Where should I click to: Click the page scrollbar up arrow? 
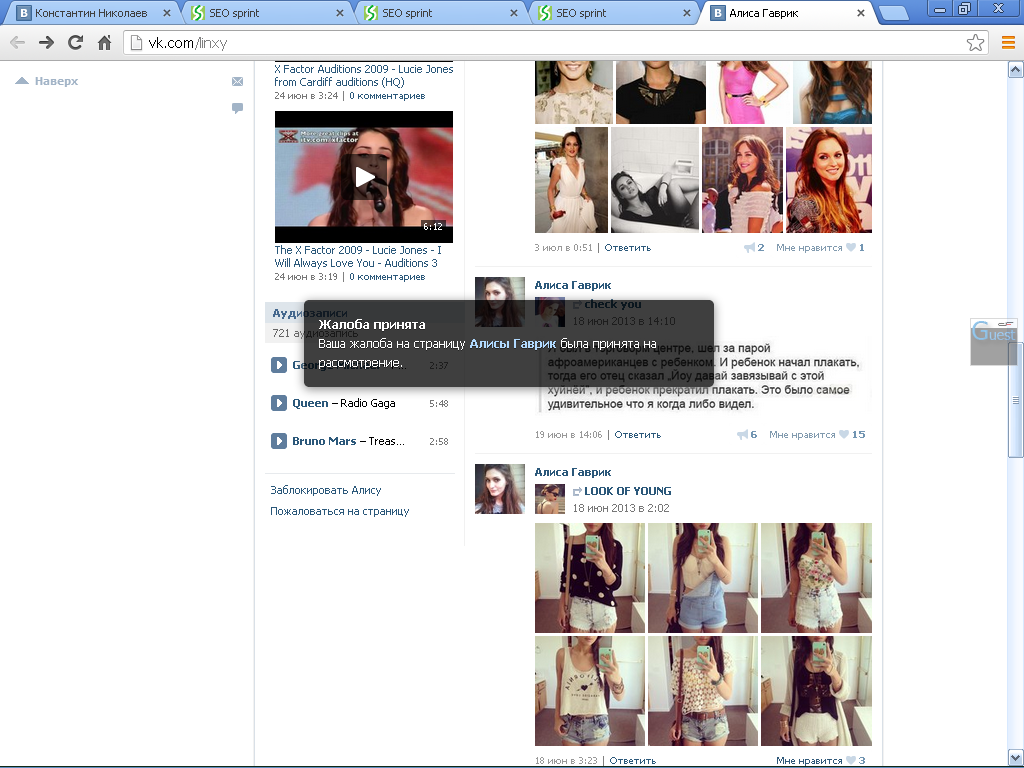point(1016,68)
